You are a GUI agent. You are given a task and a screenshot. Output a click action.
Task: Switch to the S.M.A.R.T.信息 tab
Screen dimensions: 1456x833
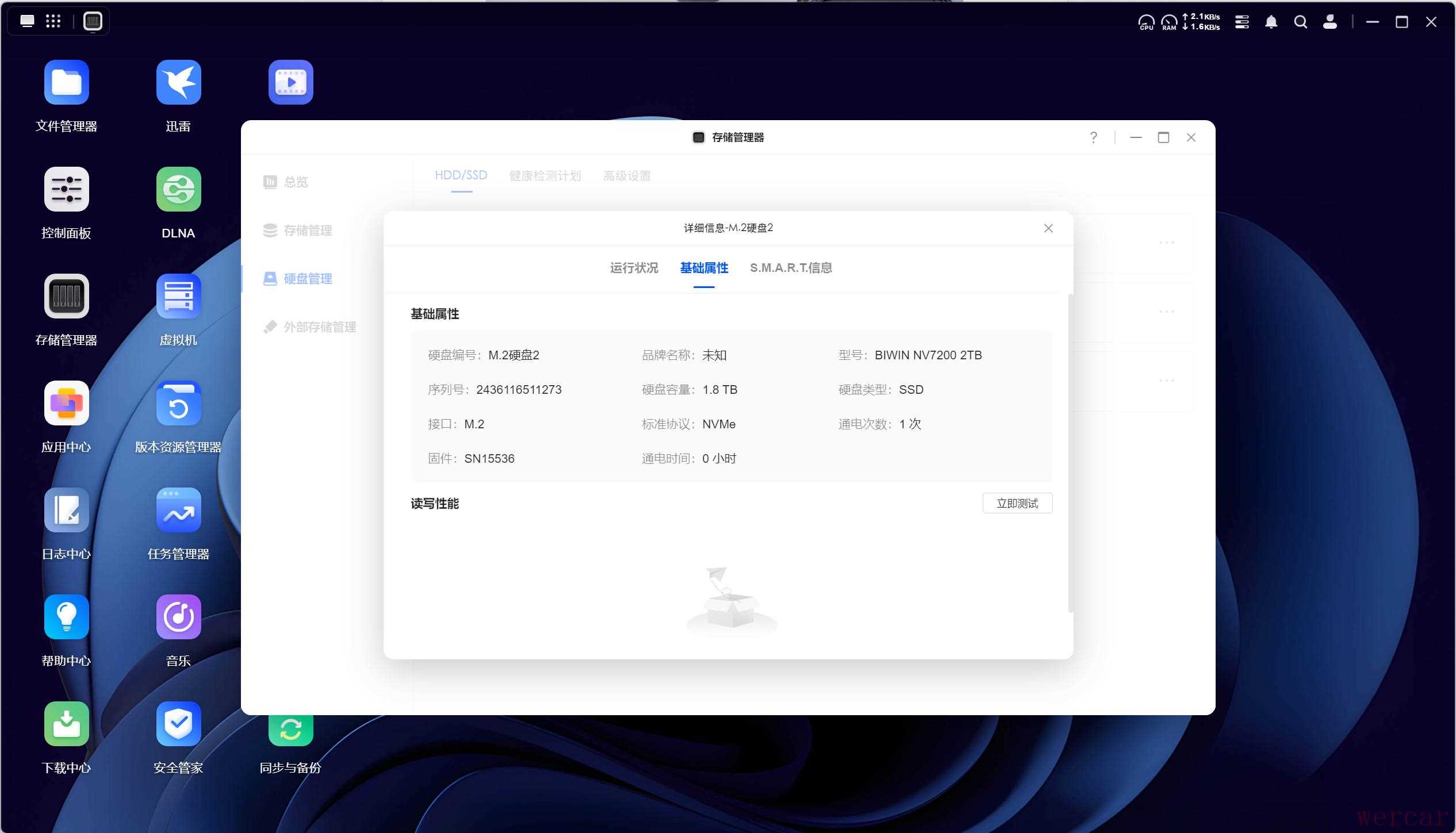pyautogui.click(x=791, y=268)
